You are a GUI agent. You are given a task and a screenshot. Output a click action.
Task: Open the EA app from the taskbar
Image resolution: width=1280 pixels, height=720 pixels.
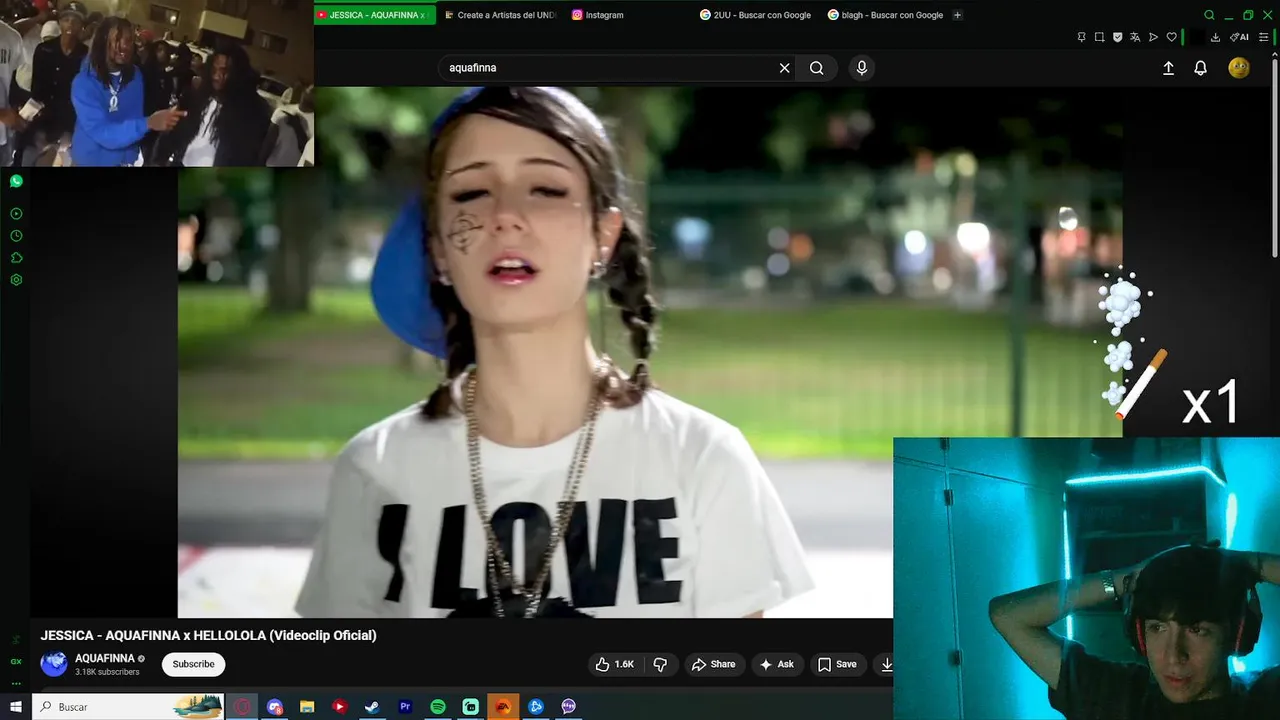tap(503, 706)
